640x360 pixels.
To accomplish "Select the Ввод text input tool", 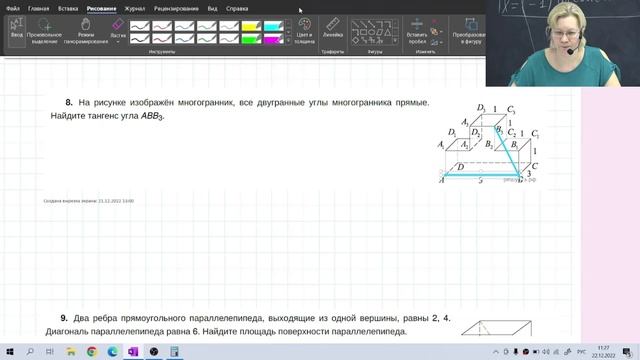I will click(17, 31).
